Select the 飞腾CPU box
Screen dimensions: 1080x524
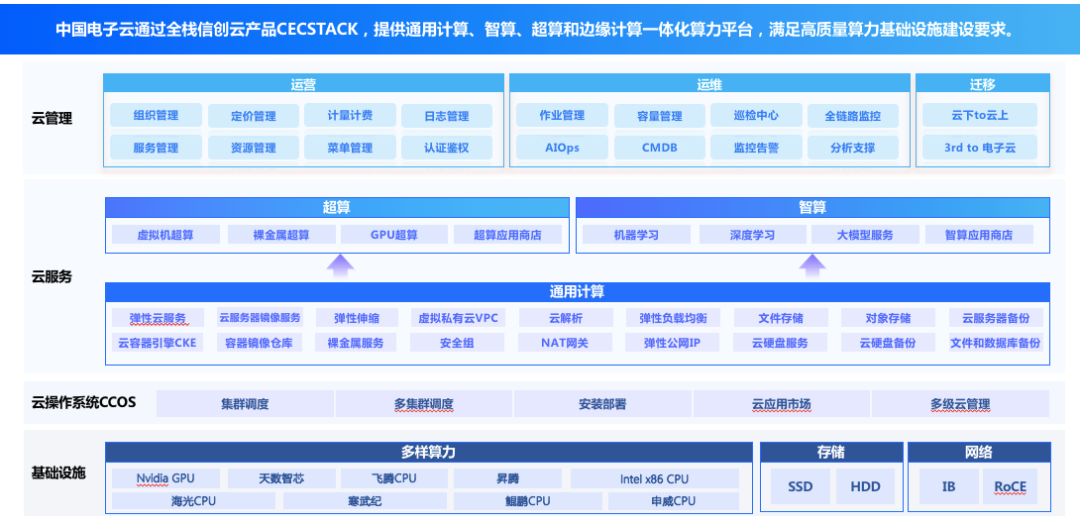coord(394,479)
